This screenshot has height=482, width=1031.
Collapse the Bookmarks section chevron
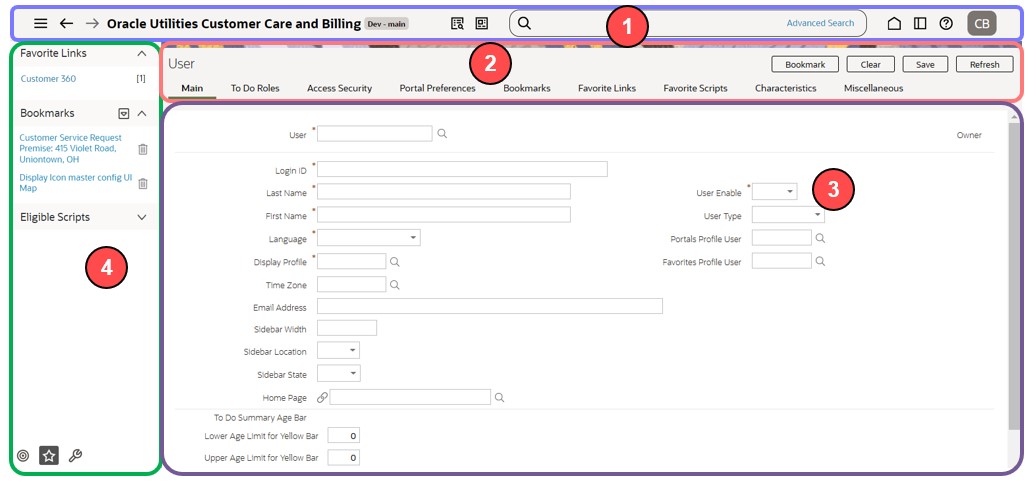(141, 114)
